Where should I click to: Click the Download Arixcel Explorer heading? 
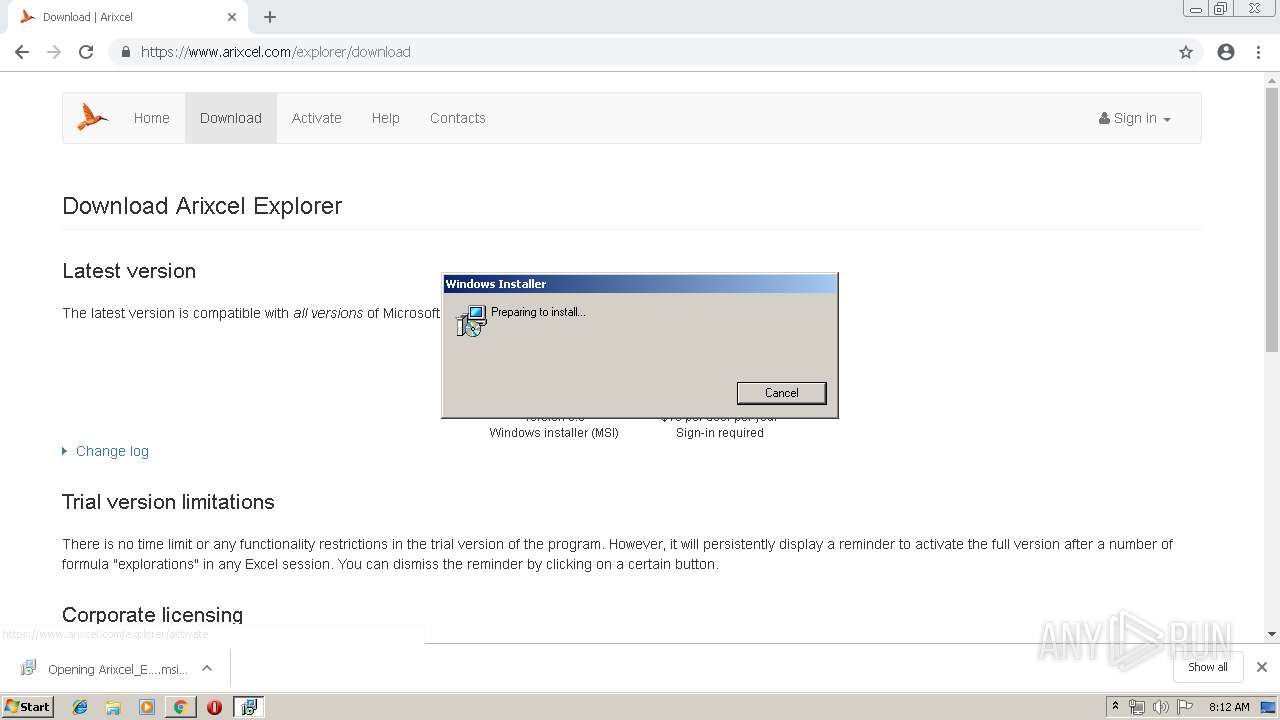pos(202,206)
